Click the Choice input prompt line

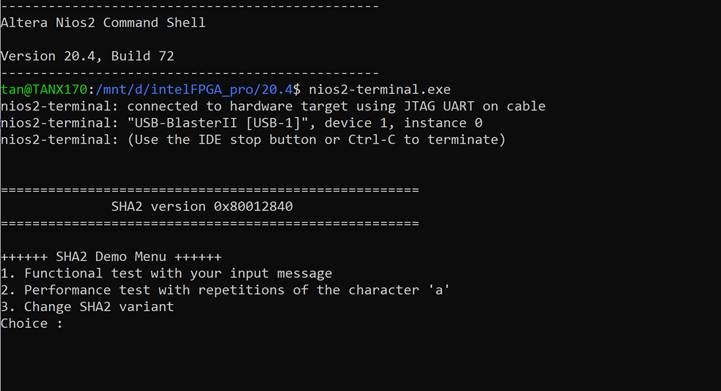pyautogui.click(x=31, y=323)
